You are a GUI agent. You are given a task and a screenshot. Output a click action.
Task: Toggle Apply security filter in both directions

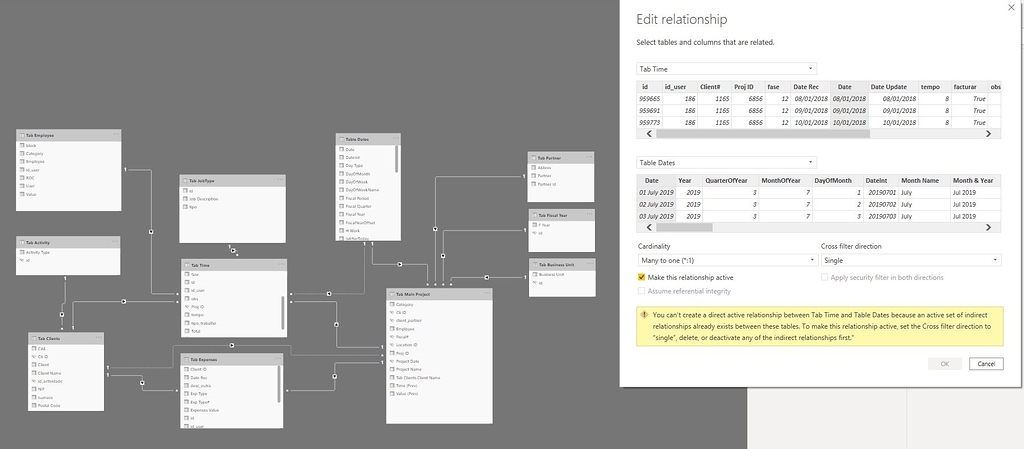pyautogui.click(x=825, y=277)
